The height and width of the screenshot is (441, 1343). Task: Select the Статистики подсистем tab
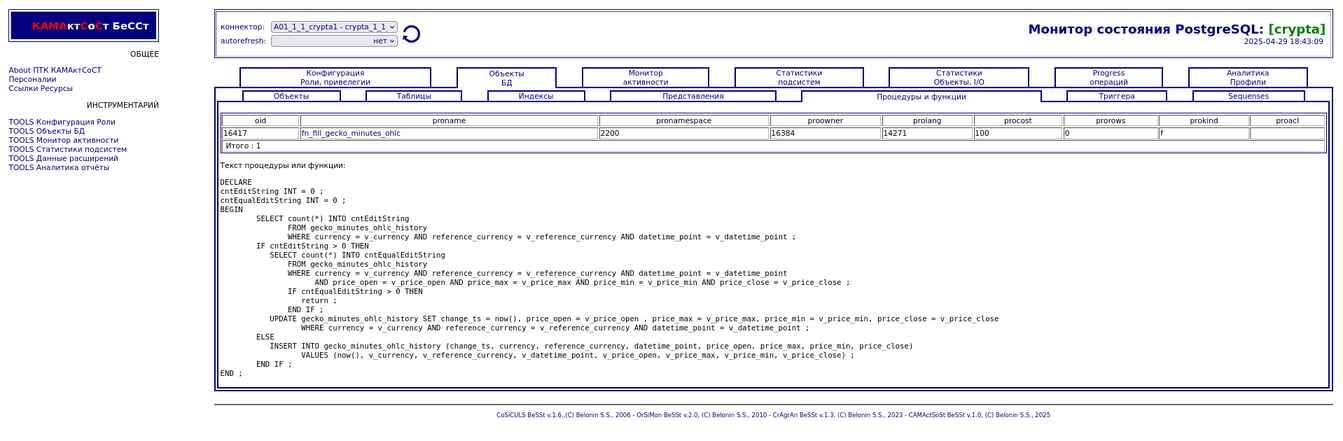coord(799,78)
